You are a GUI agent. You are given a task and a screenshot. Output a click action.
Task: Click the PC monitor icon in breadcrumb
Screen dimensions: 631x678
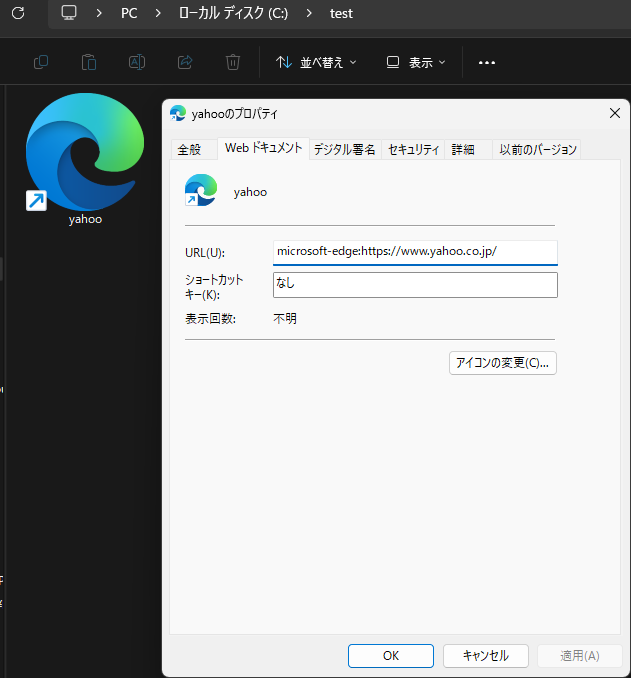coord(69,14)
